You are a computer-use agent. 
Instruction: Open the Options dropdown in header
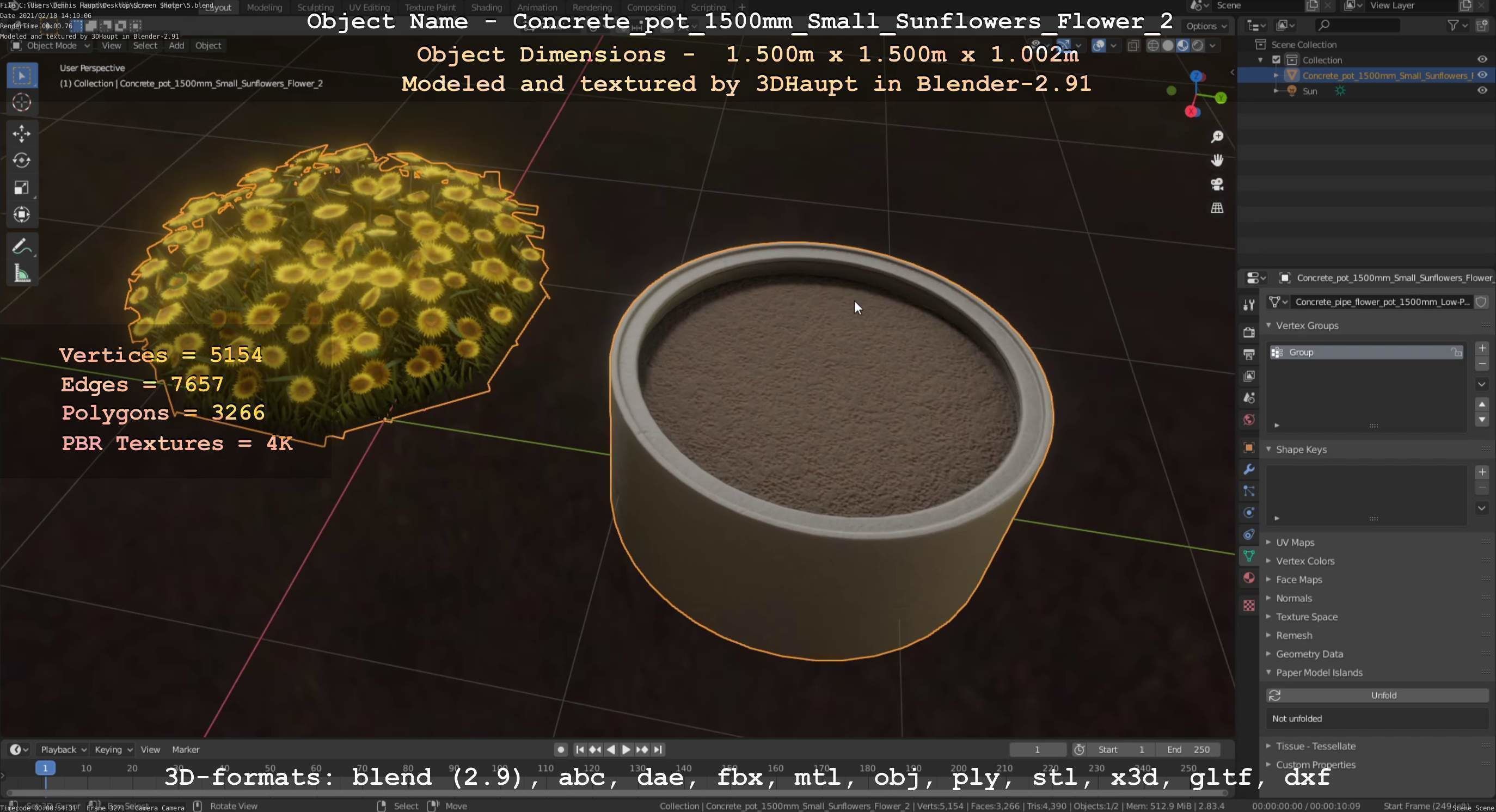(1206, 26)
